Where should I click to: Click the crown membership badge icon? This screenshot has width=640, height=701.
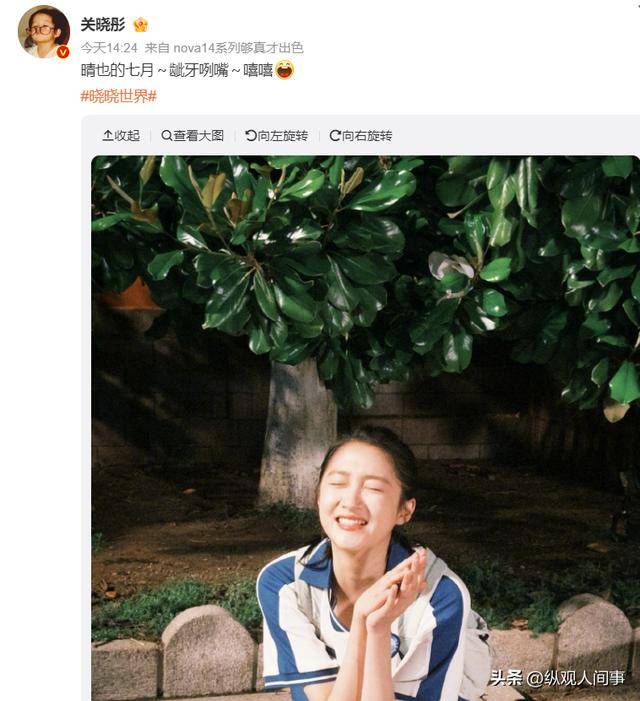140,25
